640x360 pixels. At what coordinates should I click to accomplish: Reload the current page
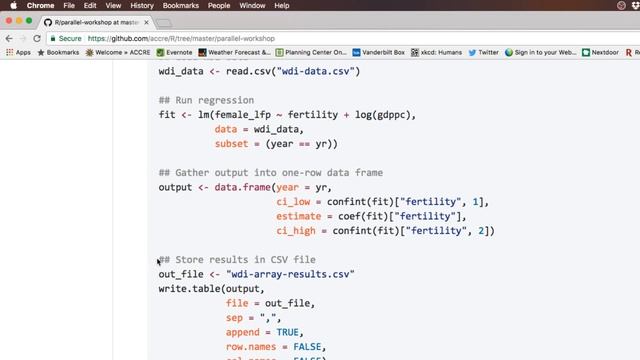(37, 38)
